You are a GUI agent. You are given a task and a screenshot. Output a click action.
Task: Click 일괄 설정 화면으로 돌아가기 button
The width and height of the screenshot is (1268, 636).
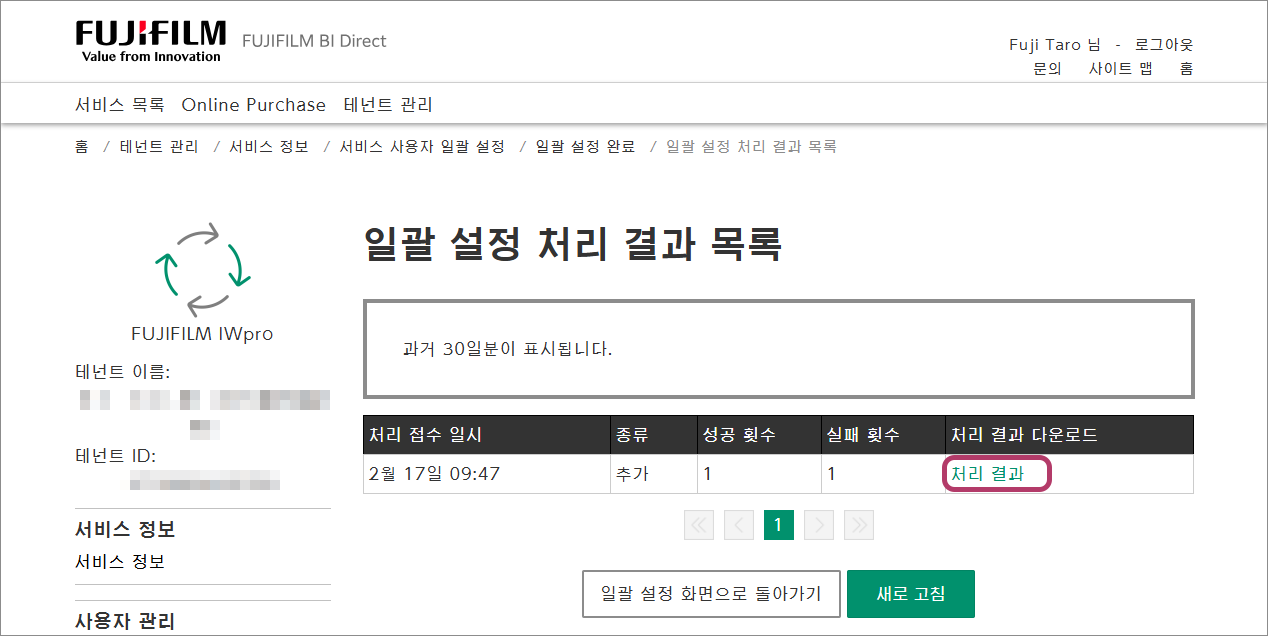711,594
